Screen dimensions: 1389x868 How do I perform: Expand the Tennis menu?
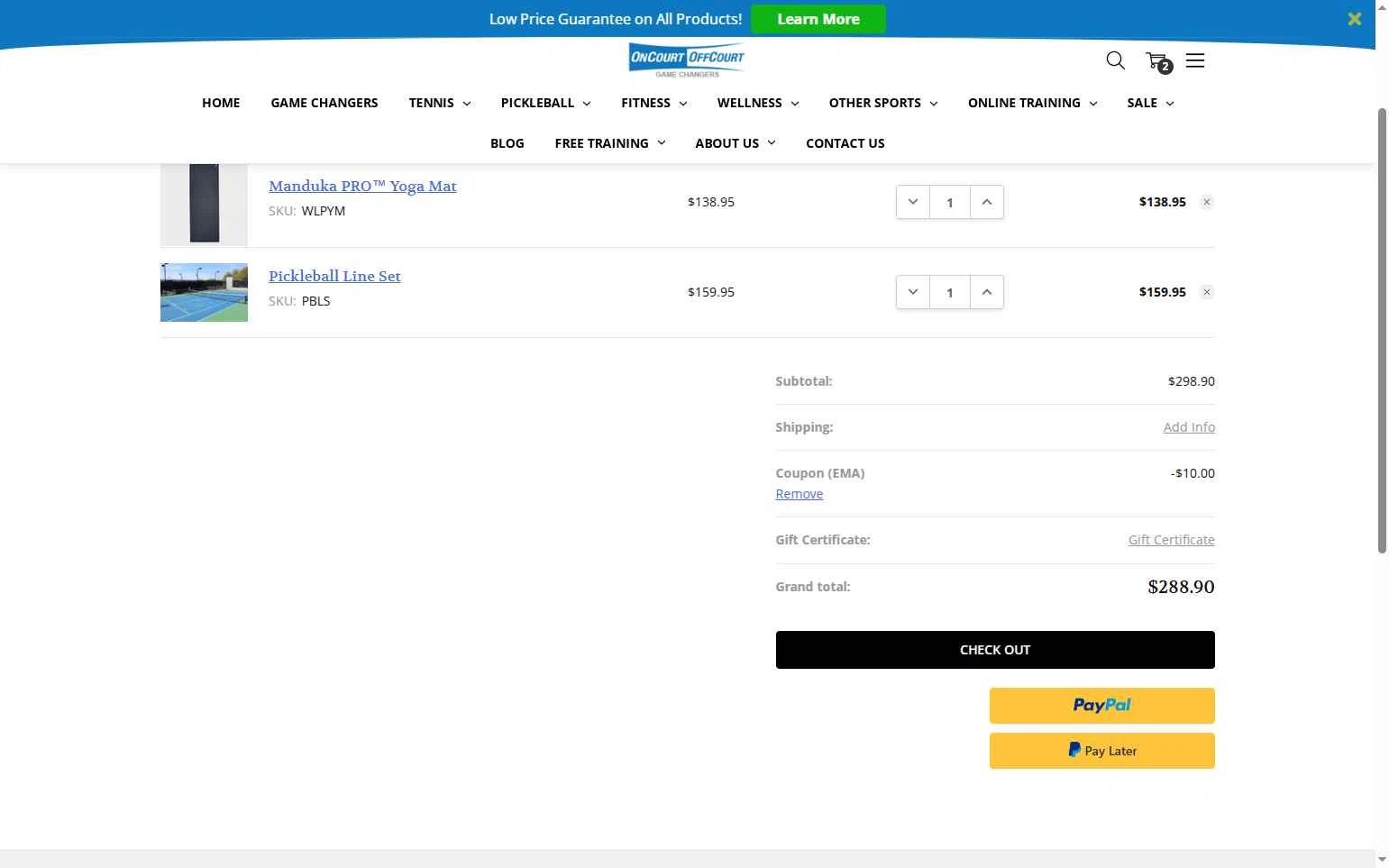(440, 103)
